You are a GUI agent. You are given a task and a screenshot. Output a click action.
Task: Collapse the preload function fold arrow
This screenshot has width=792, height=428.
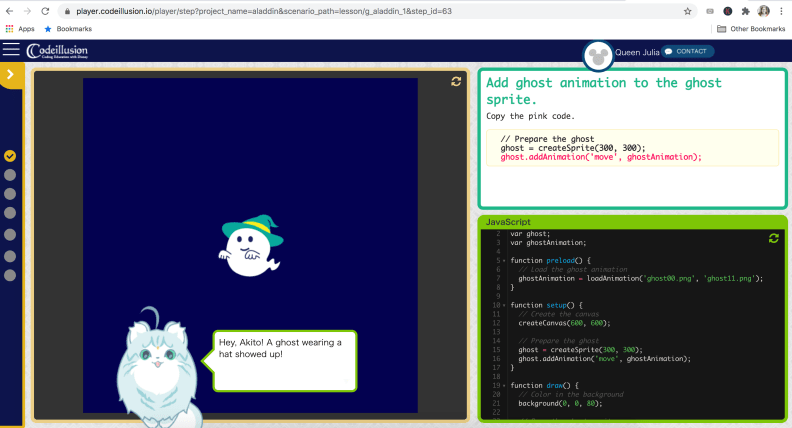coord(504,261)
